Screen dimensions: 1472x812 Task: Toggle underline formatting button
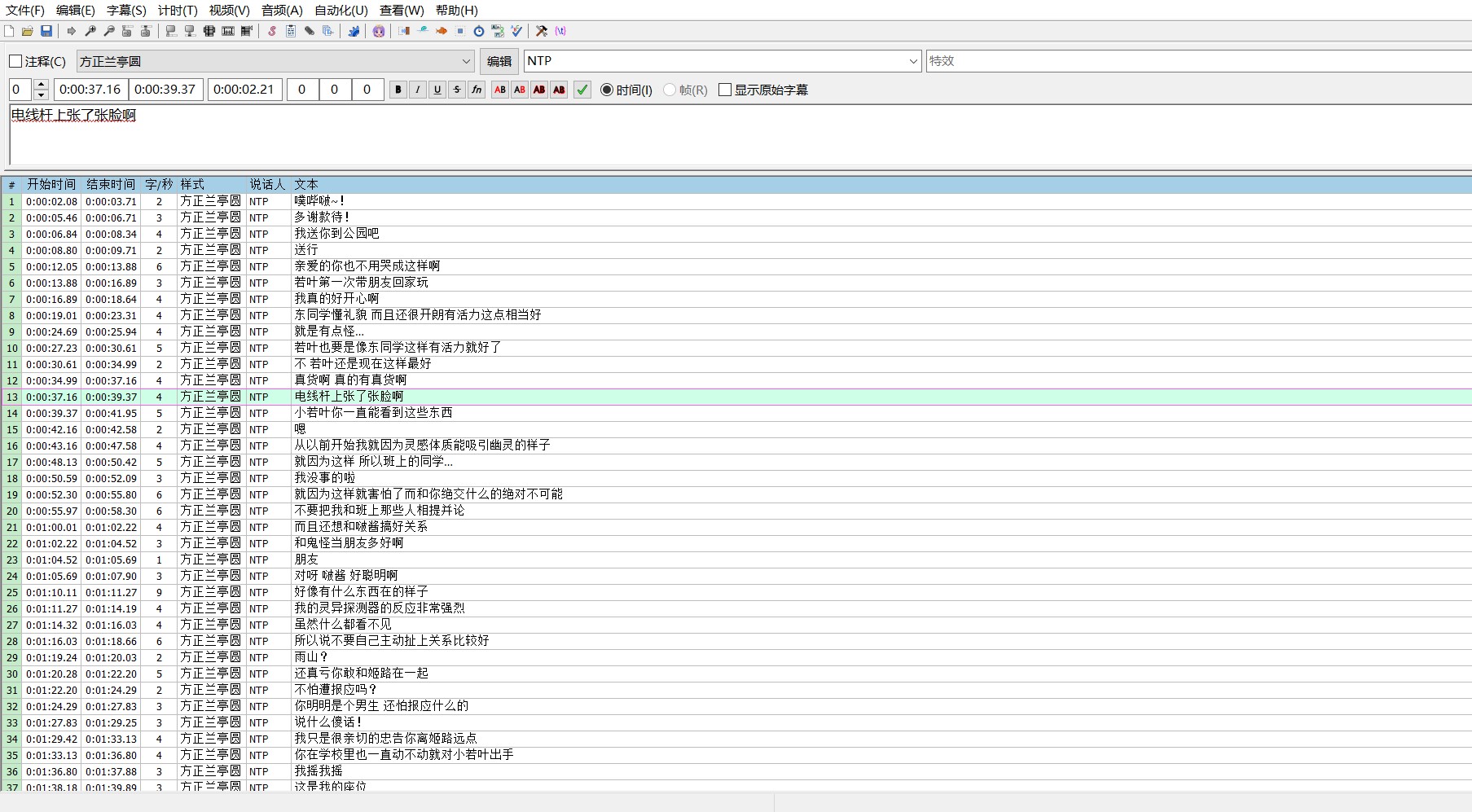(x=437, y=90)
